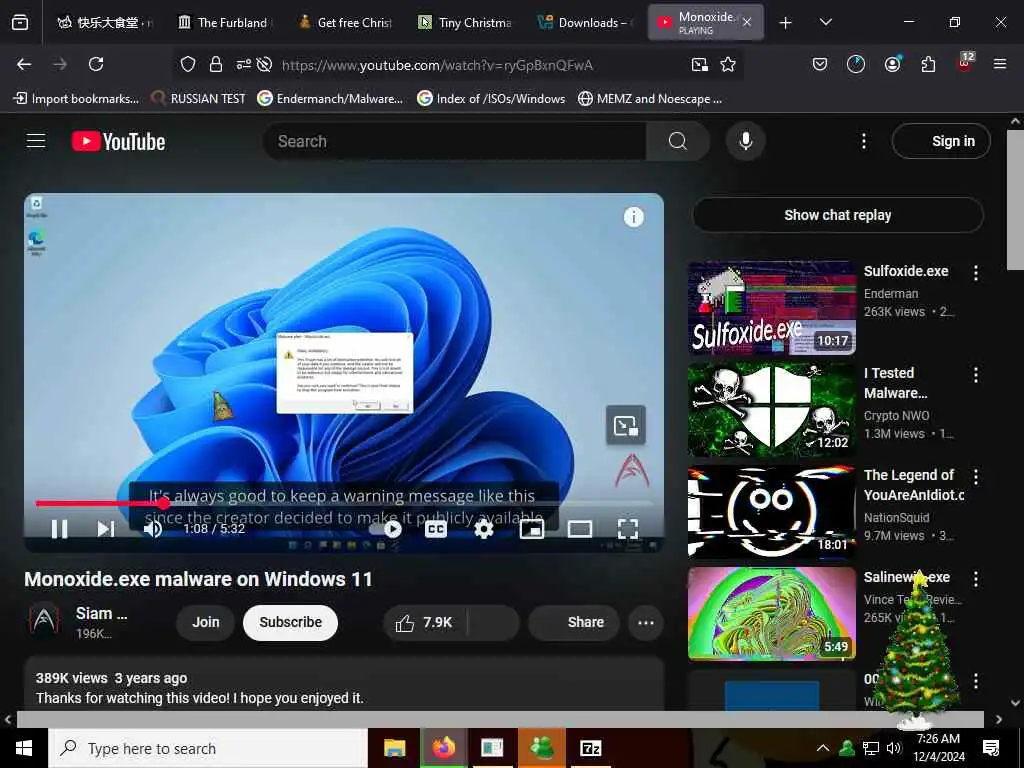Viewport: 1024px width, 768px height.
Task: Reload the current page
Action: point(96,64)
